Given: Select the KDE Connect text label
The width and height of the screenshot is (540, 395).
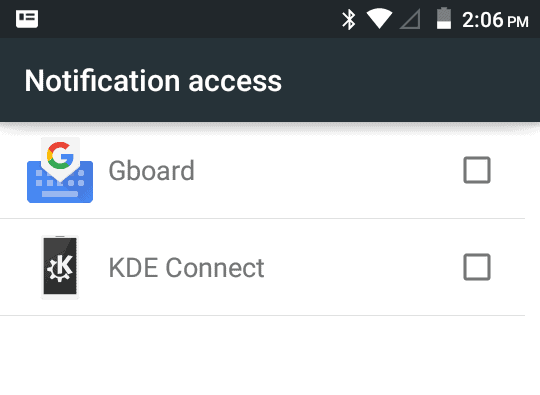Looking at the screenshot, I should 186,268.
